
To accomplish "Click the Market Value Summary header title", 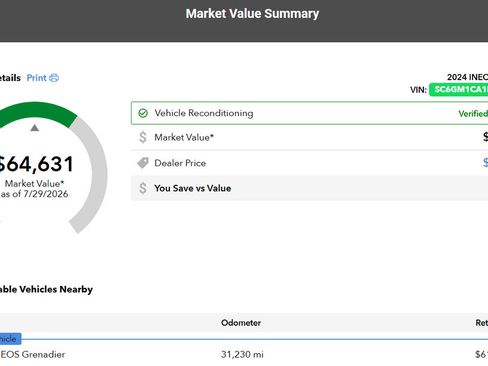I will coord(252,14).
